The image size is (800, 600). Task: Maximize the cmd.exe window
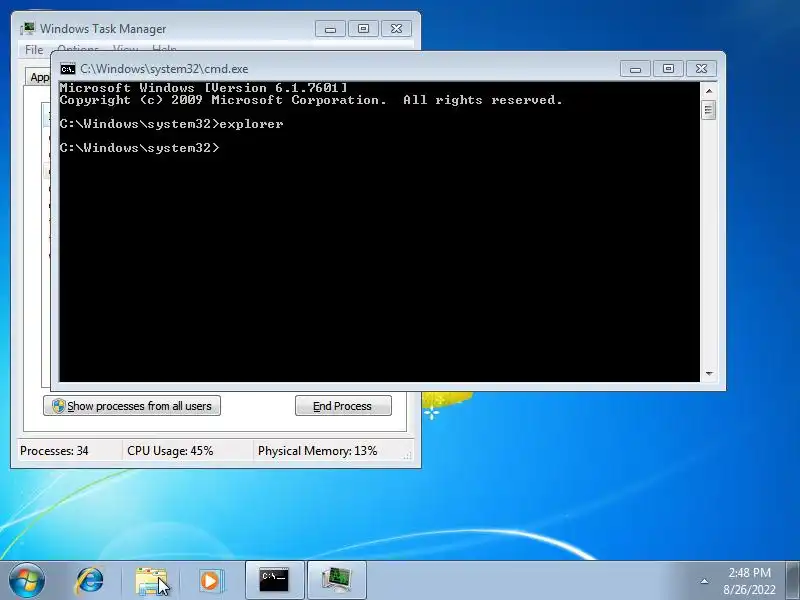668,69
